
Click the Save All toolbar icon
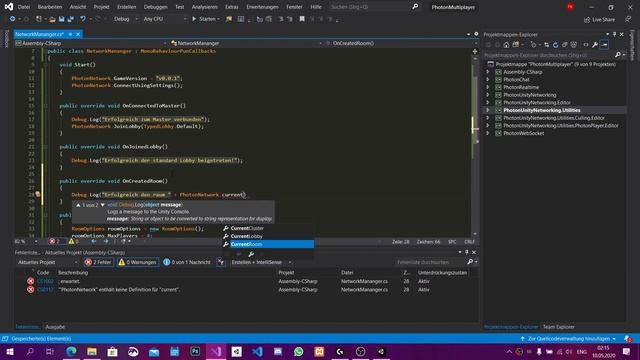point(71,19)
